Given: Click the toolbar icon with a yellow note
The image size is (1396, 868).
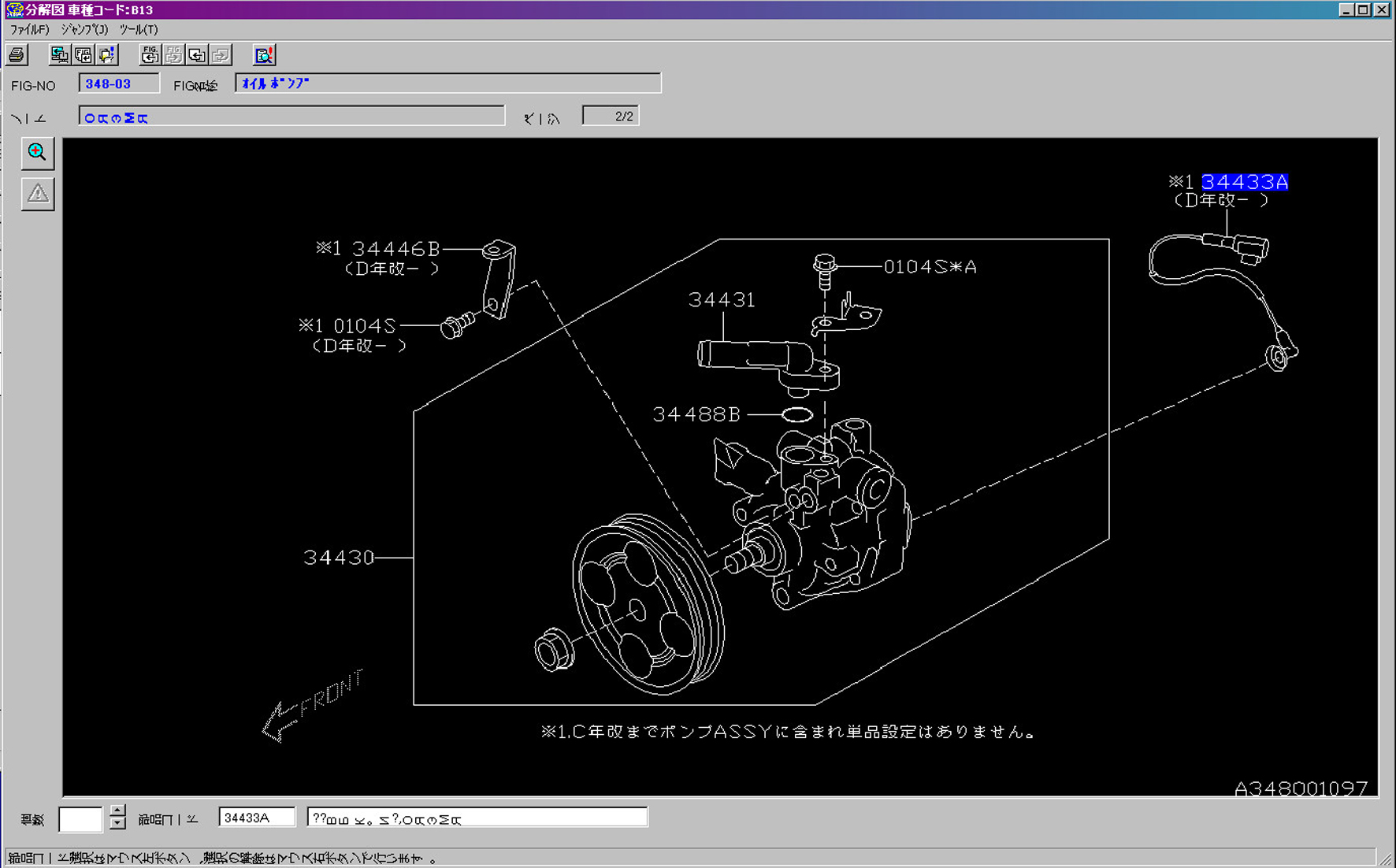Looking at the screenshot, I should pyautogui.click(x=107, y=55).
